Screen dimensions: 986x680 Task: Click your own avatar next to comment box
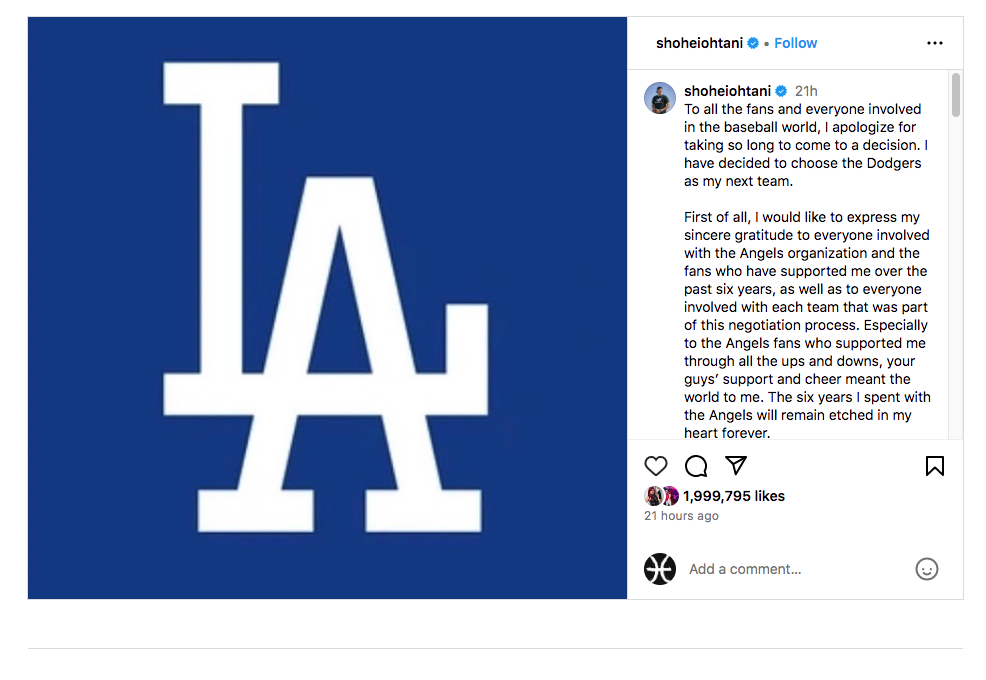(x=660, y=569)
